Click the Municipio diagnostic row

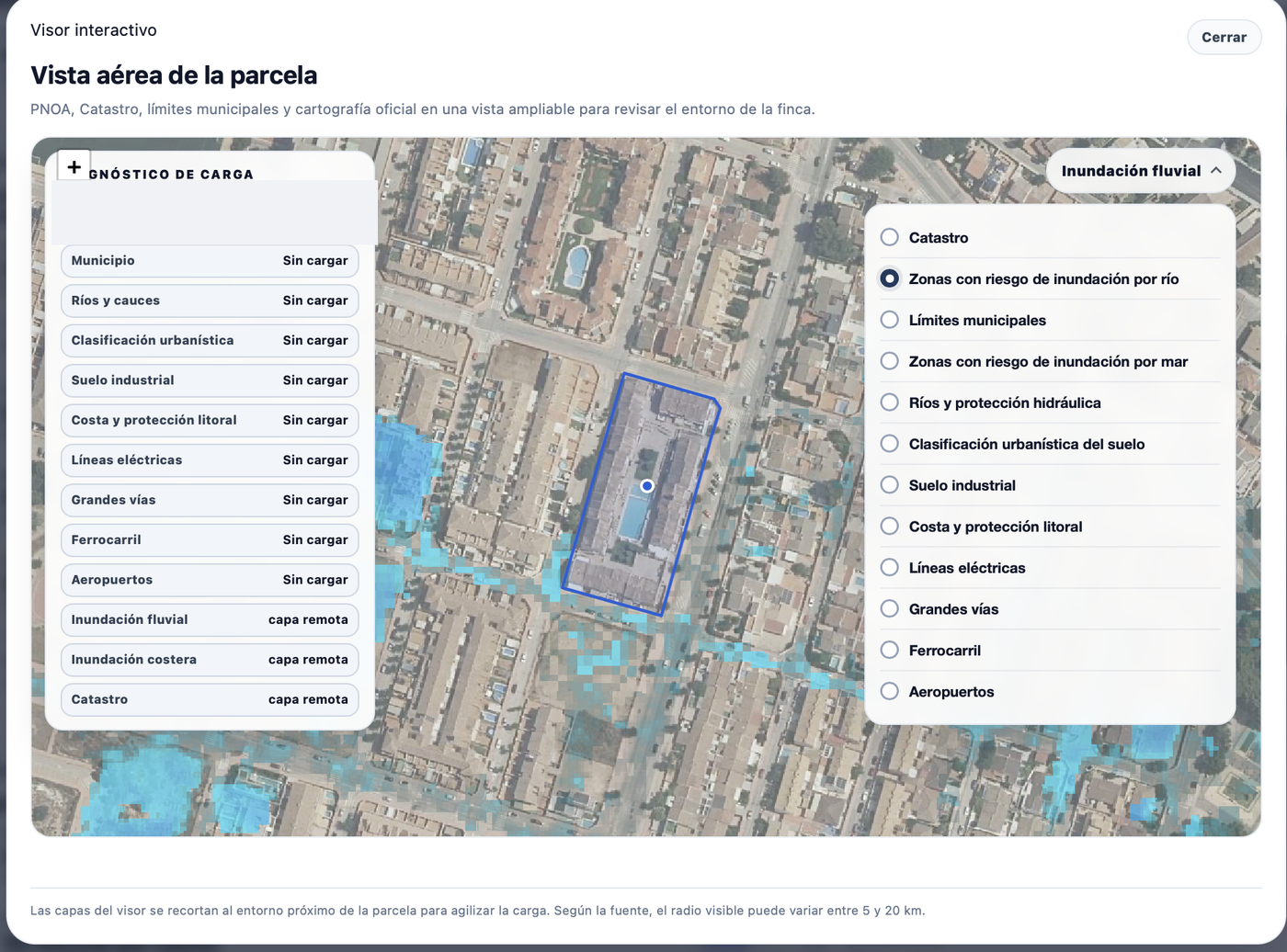pos(210,261)
